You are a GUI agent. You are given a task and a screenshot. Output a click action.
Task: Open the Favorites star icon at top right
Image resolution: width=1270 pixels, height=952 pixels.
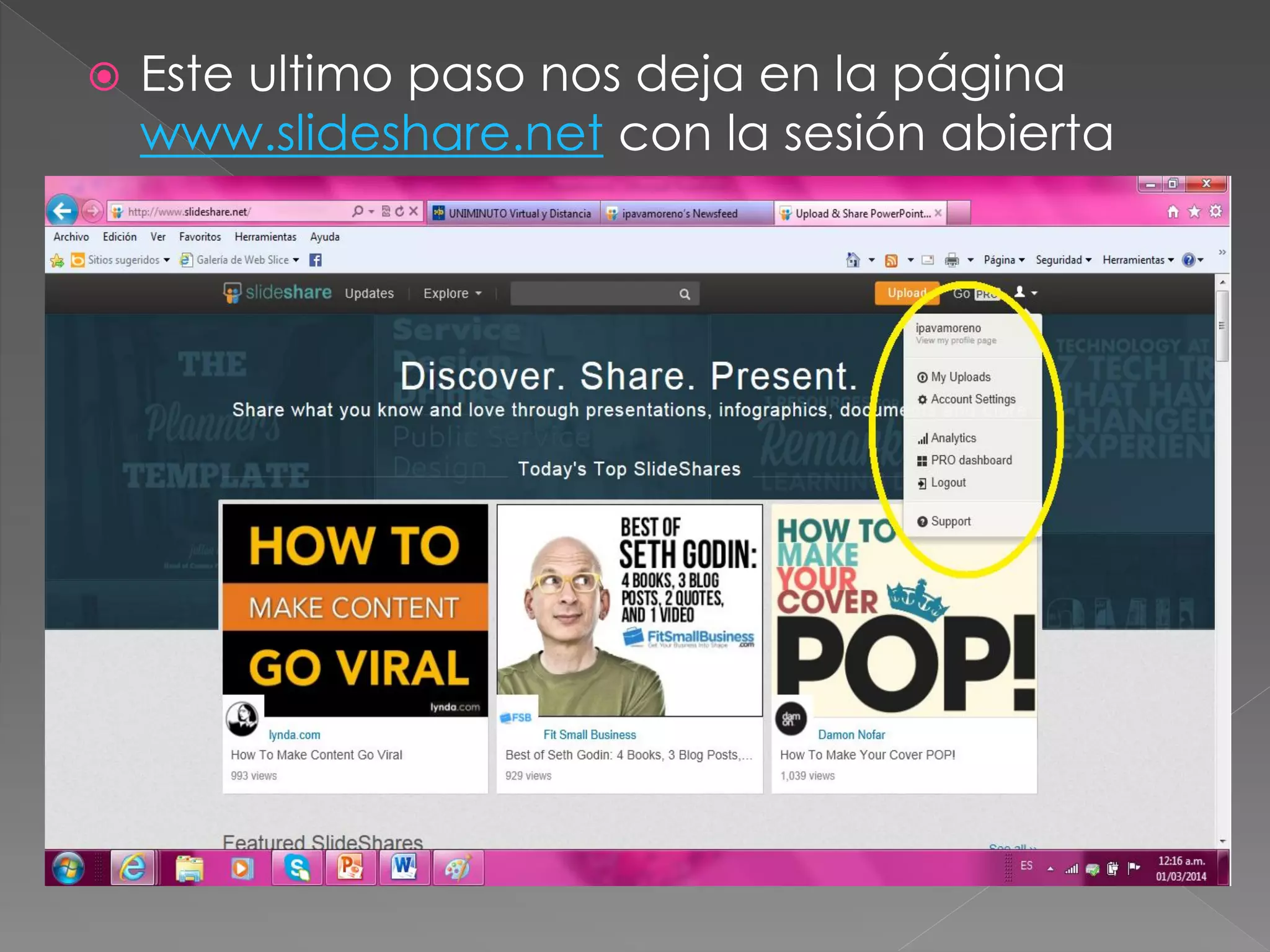pos(1194,211)
